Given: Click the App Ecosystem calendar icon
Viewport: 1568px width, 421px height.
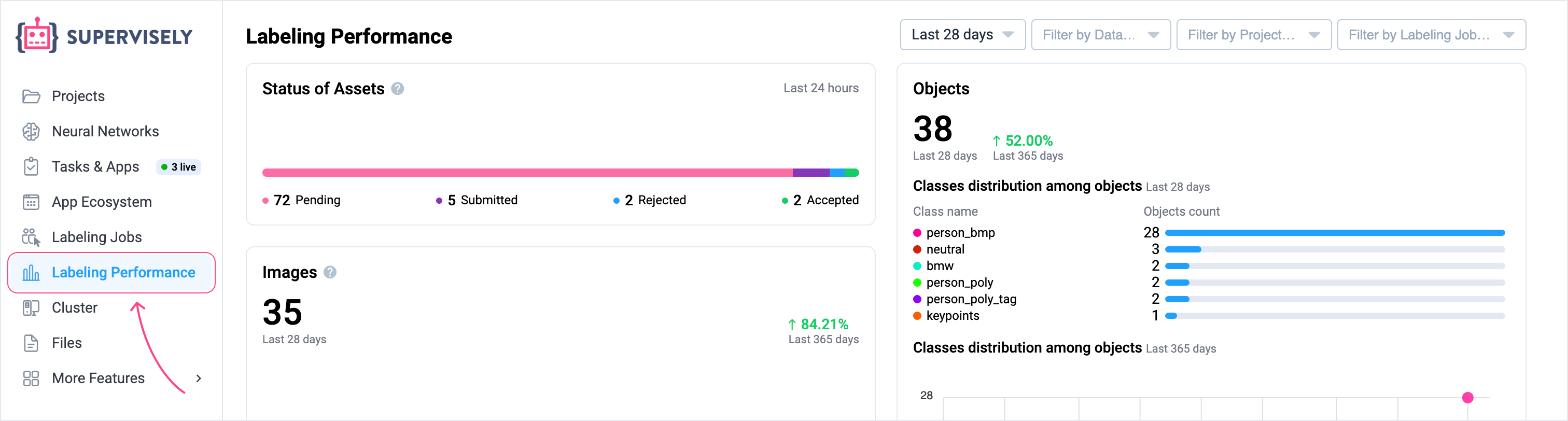Looking at the screenshot, I should coord(31,202).
